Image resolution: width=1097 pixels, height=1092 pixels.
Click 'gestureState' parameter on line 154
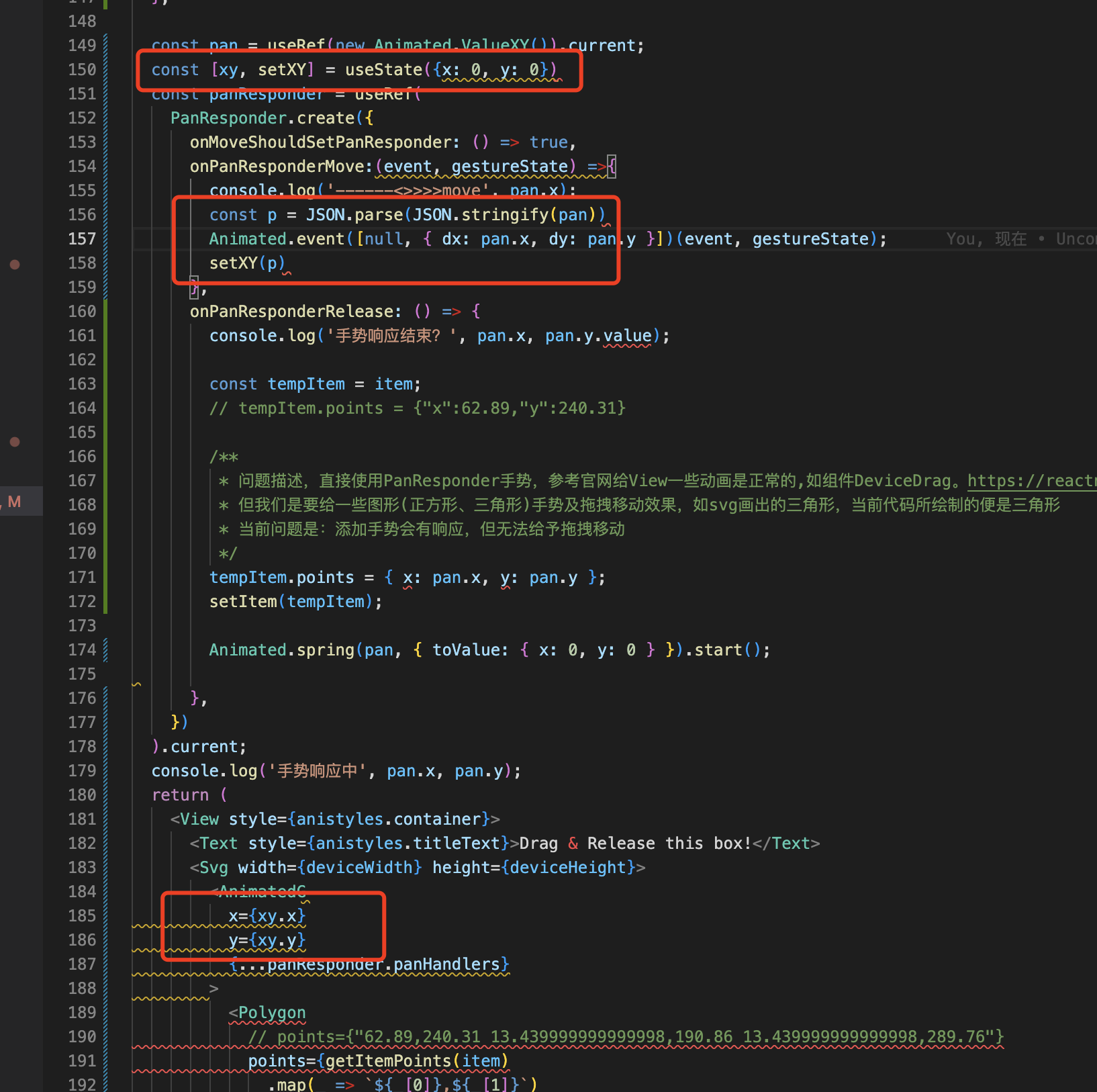pyautogui.click(x=510, y=167)
